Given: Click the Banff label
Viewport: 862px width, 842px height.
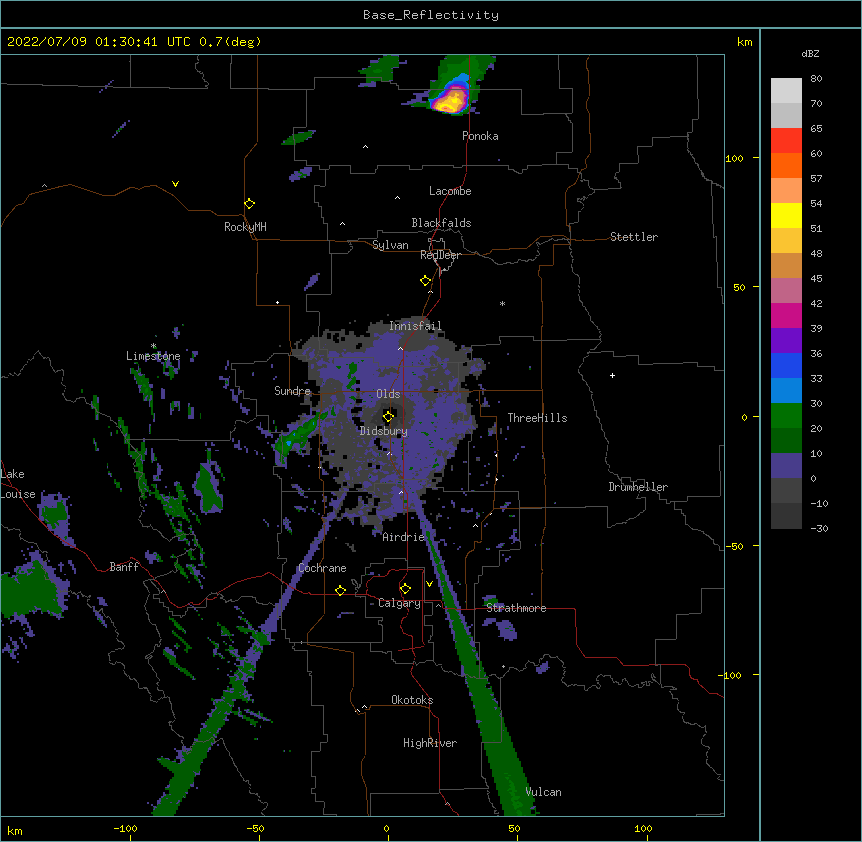Looking at the screenshot, I should point(124,567).
